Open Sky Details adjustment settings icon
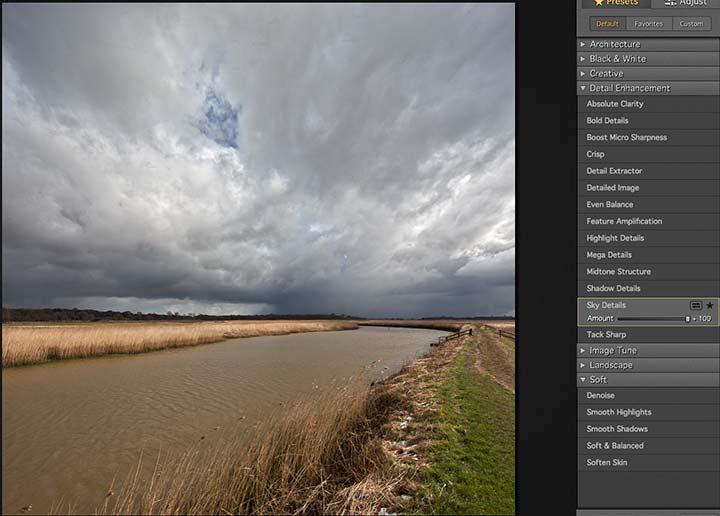The image size is (720, 516). pyautogui.click(x=696, y=305)
